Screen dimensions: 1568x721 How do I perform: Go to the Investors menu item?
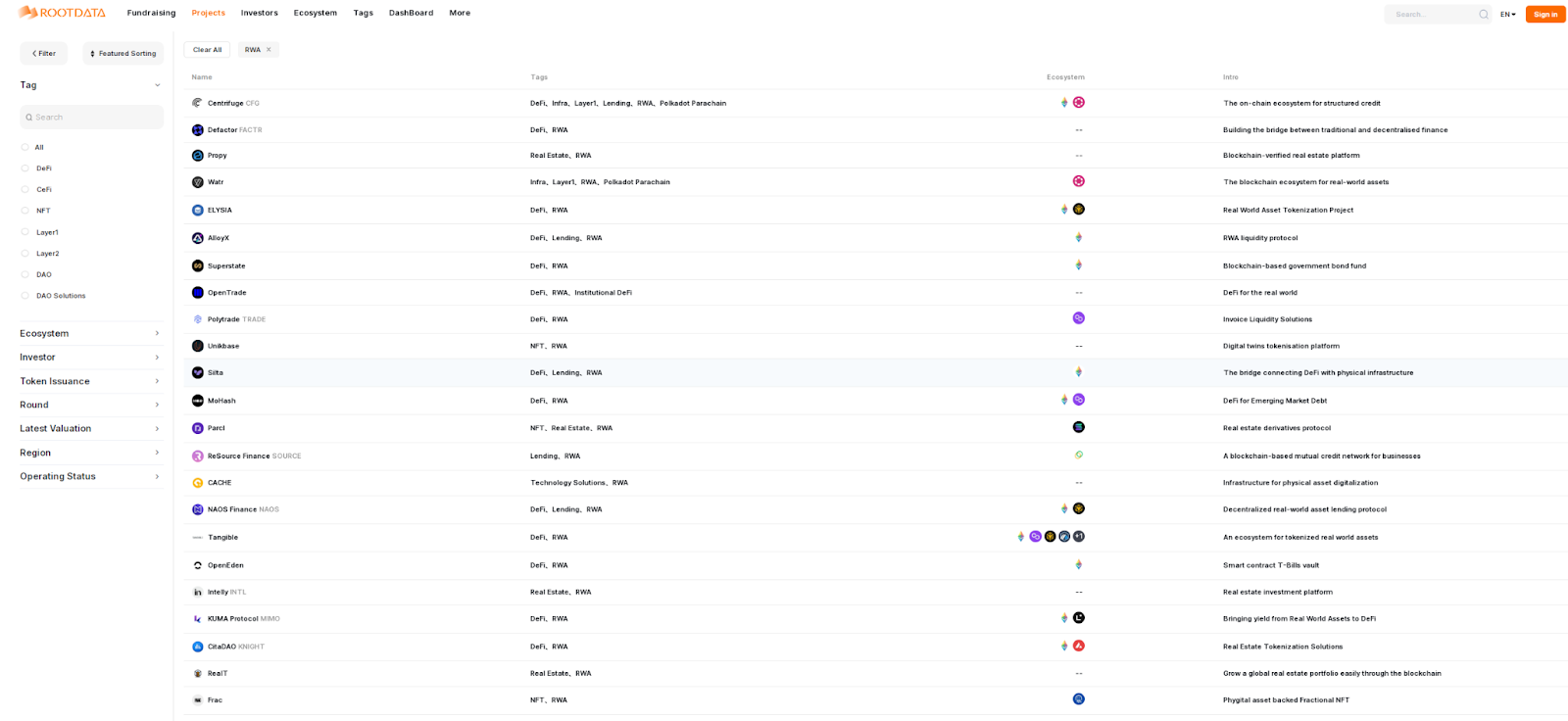[x=259, y=13]
